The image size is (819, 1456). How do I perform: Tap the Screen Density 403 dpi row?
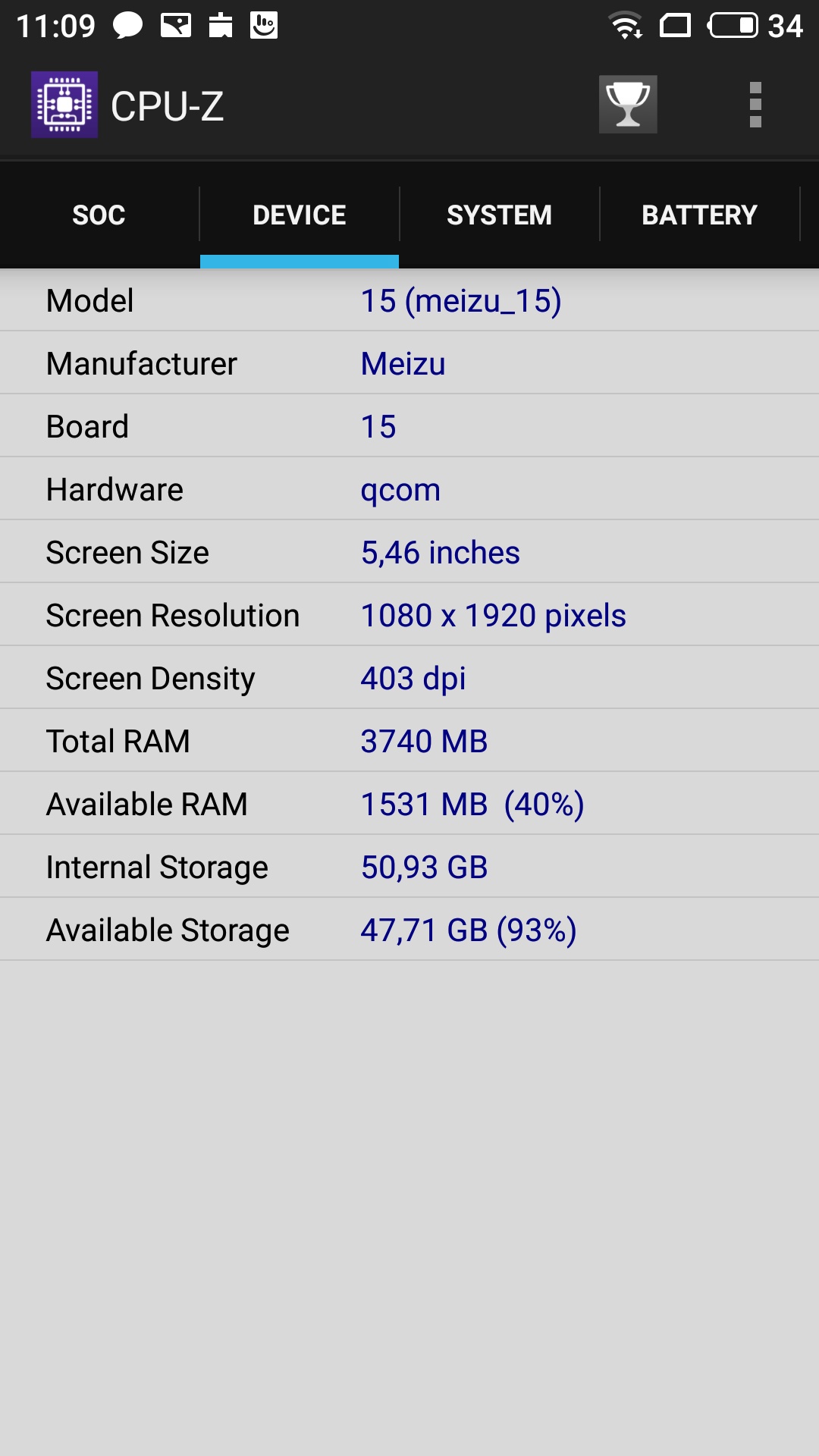[x=409, y=679]
